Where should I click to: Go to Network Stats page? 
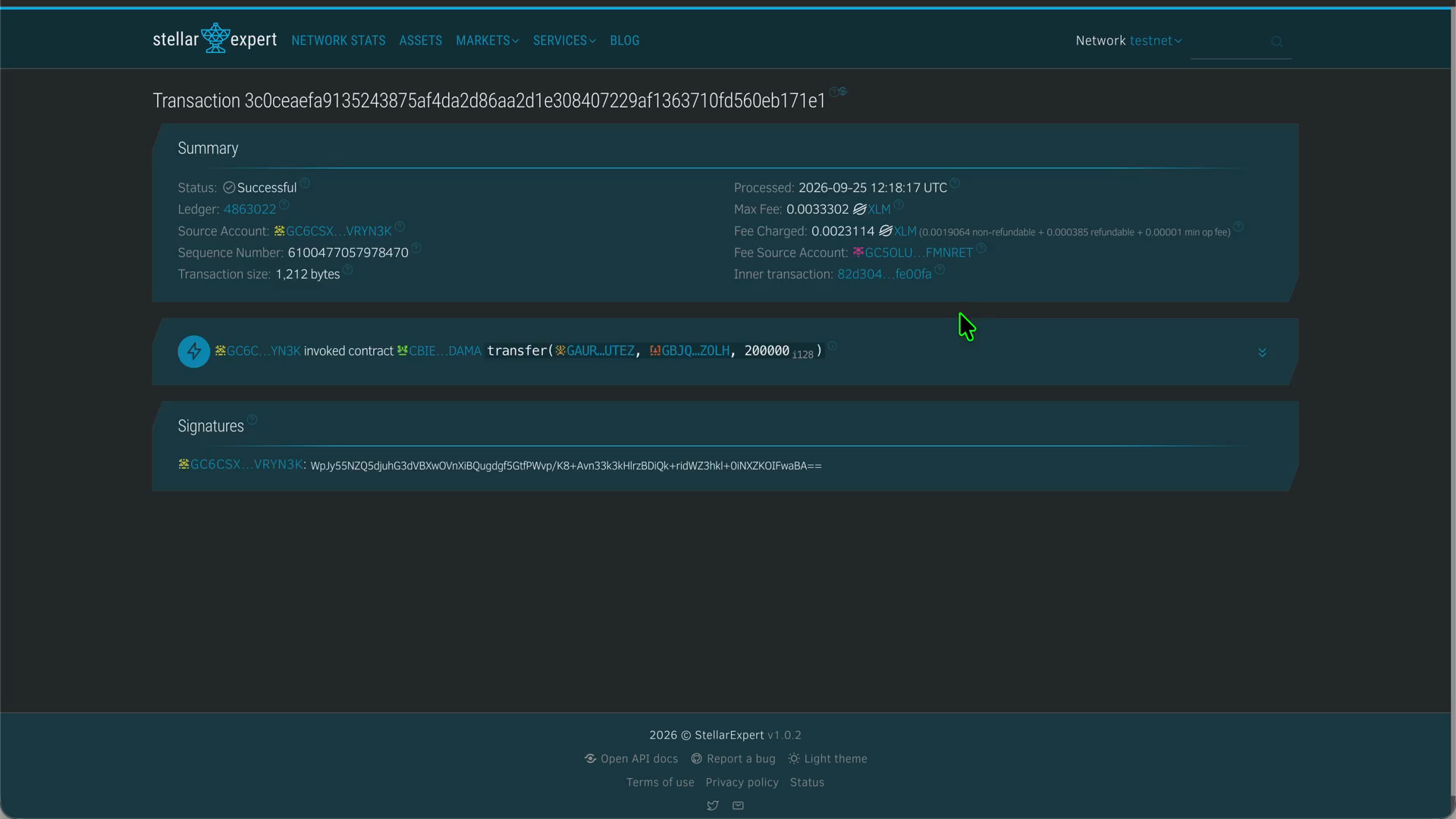pos(338,41)
